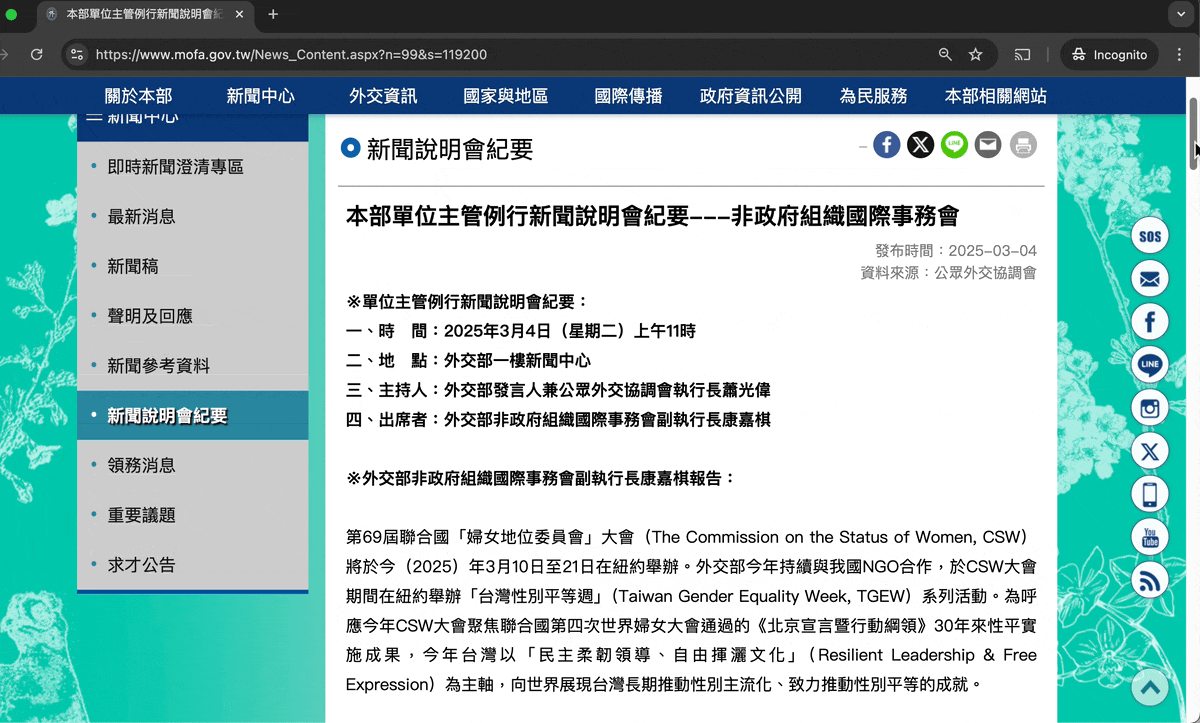Open RSS feed icon in sidebar

point(1149,580)
